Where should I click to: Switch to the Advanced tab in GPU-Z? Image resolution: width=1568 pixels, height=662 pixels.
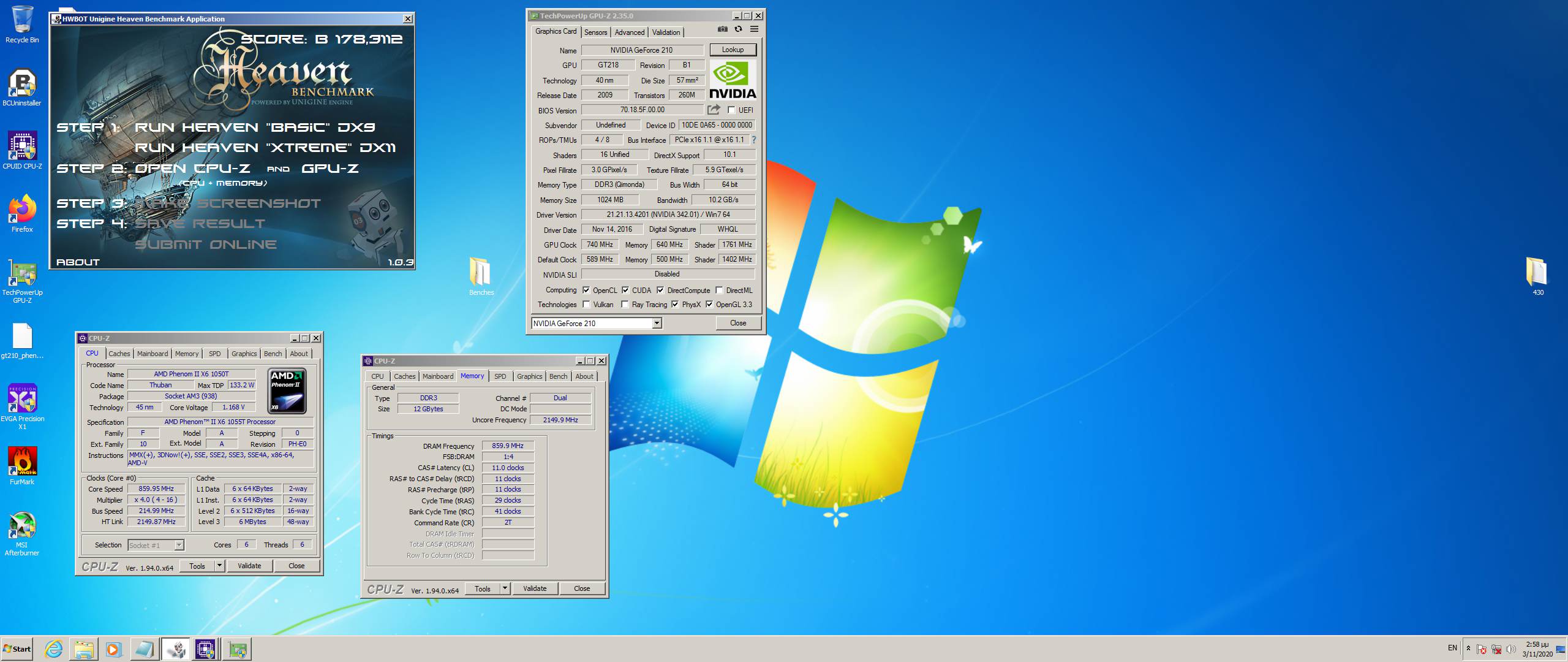tap(630, 32)
